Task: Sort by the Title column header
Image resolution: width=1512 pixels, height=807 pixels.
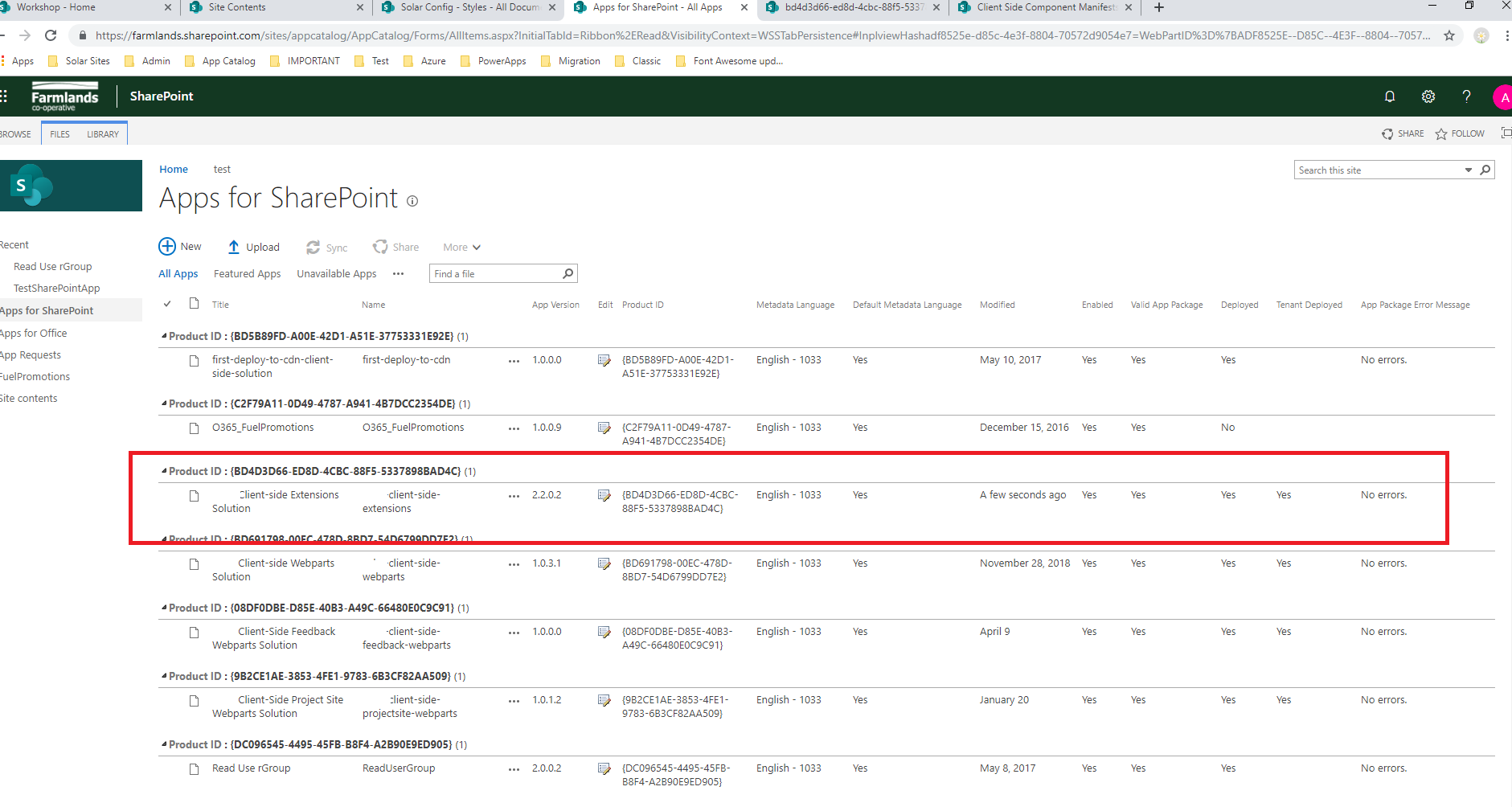Action: tap(220, 305)
